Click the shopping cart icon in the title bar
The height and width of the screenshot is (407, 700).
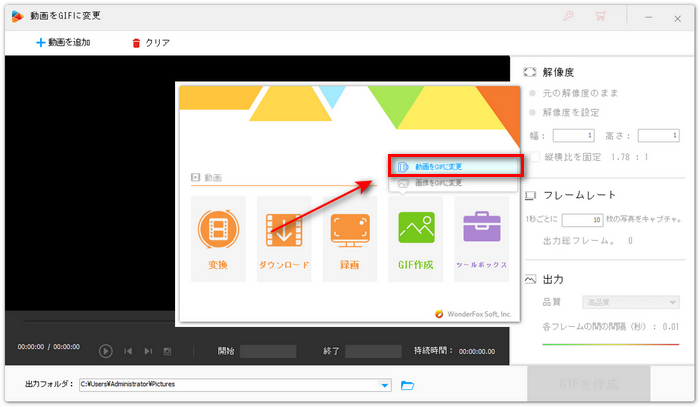tap(601, 17)
